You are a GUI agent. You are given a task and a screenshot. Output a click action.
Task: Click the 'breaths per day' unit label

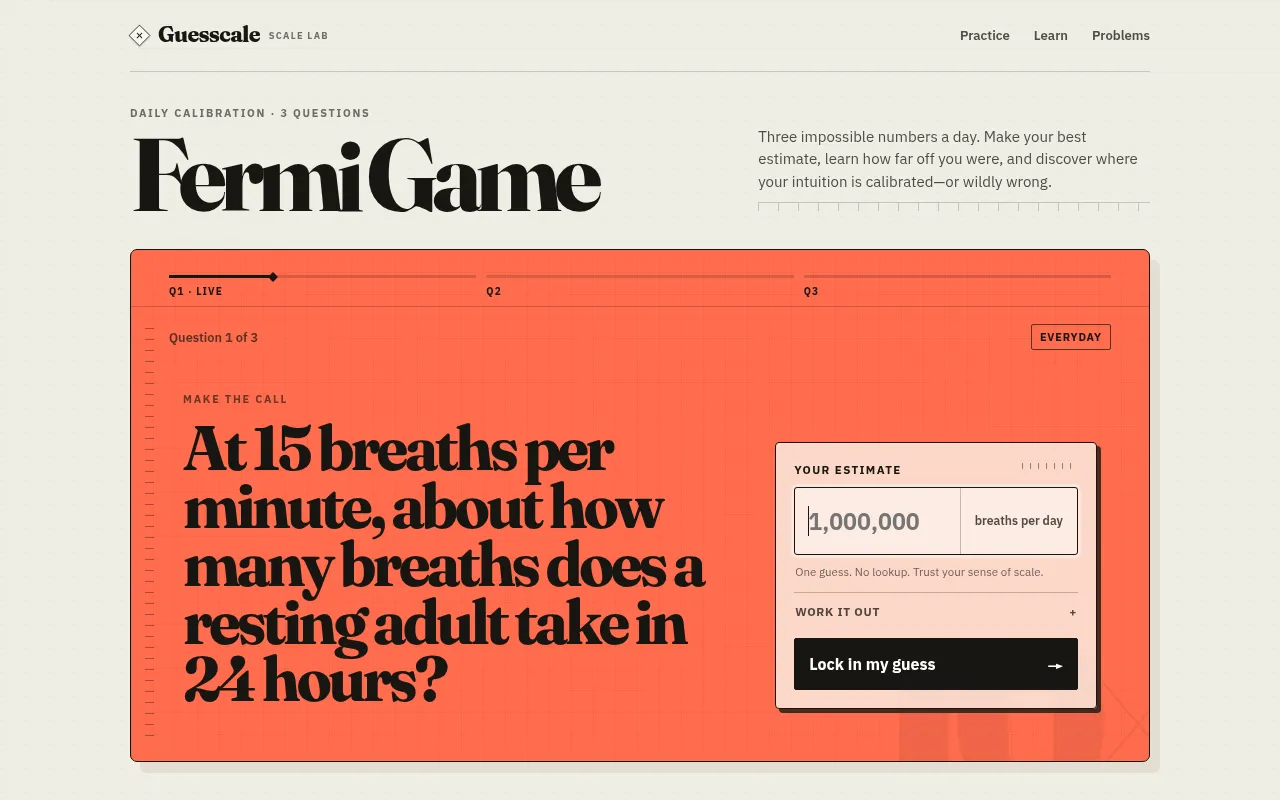click(1019, 521)
